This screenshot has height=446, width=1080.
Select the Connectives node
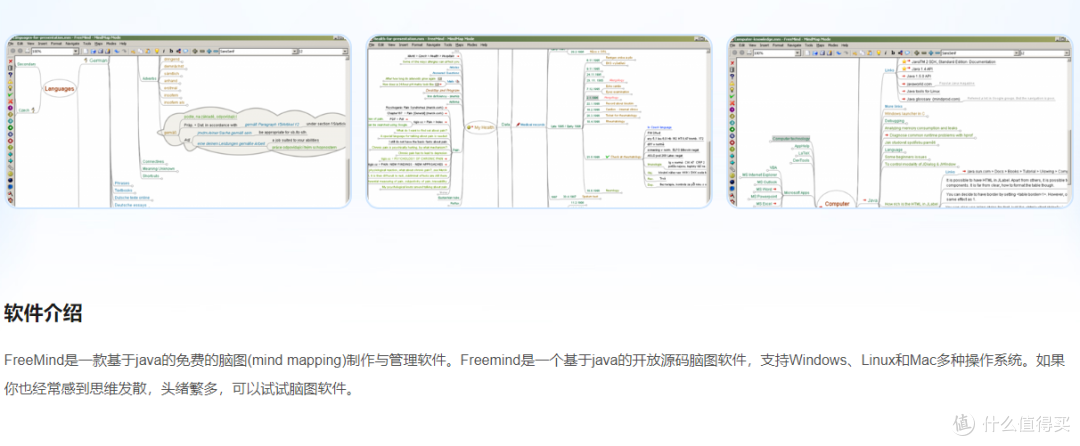point(154,161)
